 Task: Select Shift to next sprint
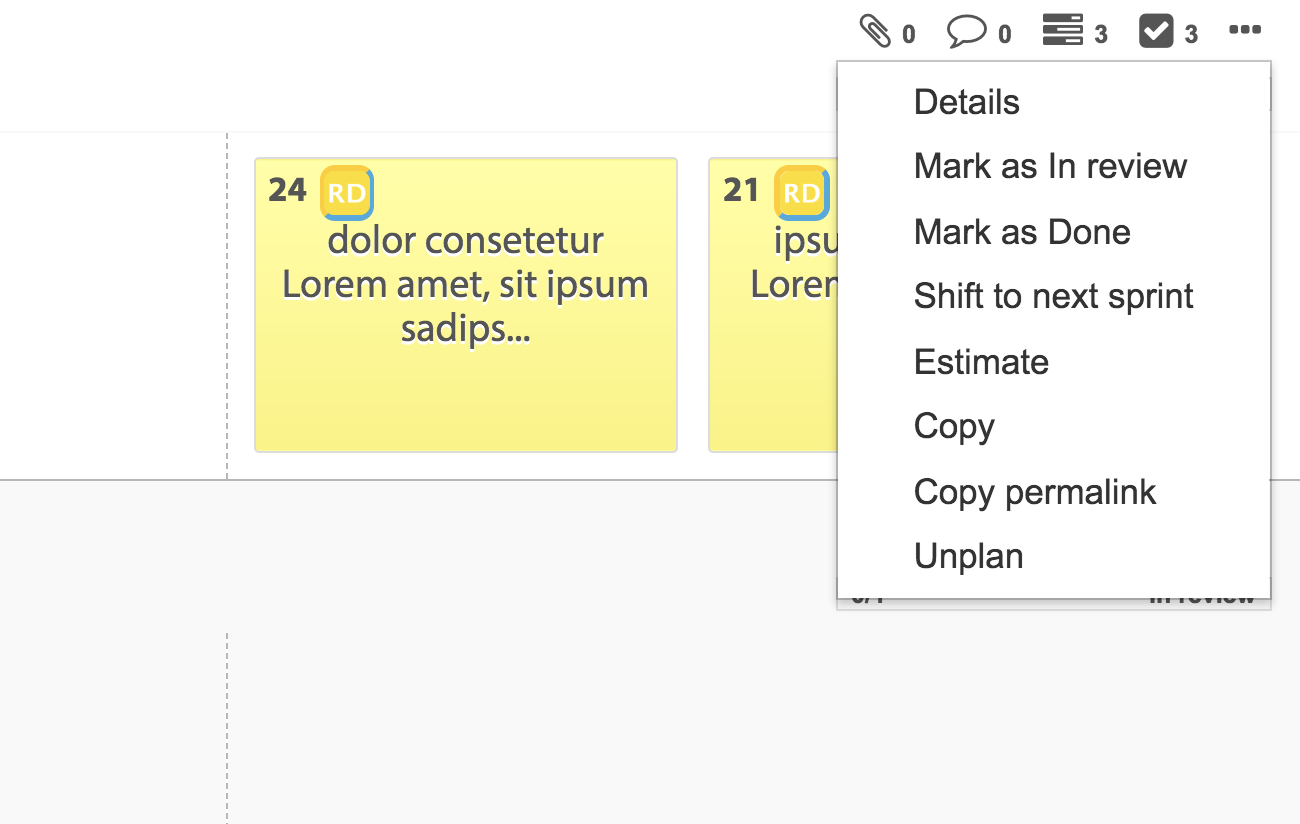tap(1053, 296)
